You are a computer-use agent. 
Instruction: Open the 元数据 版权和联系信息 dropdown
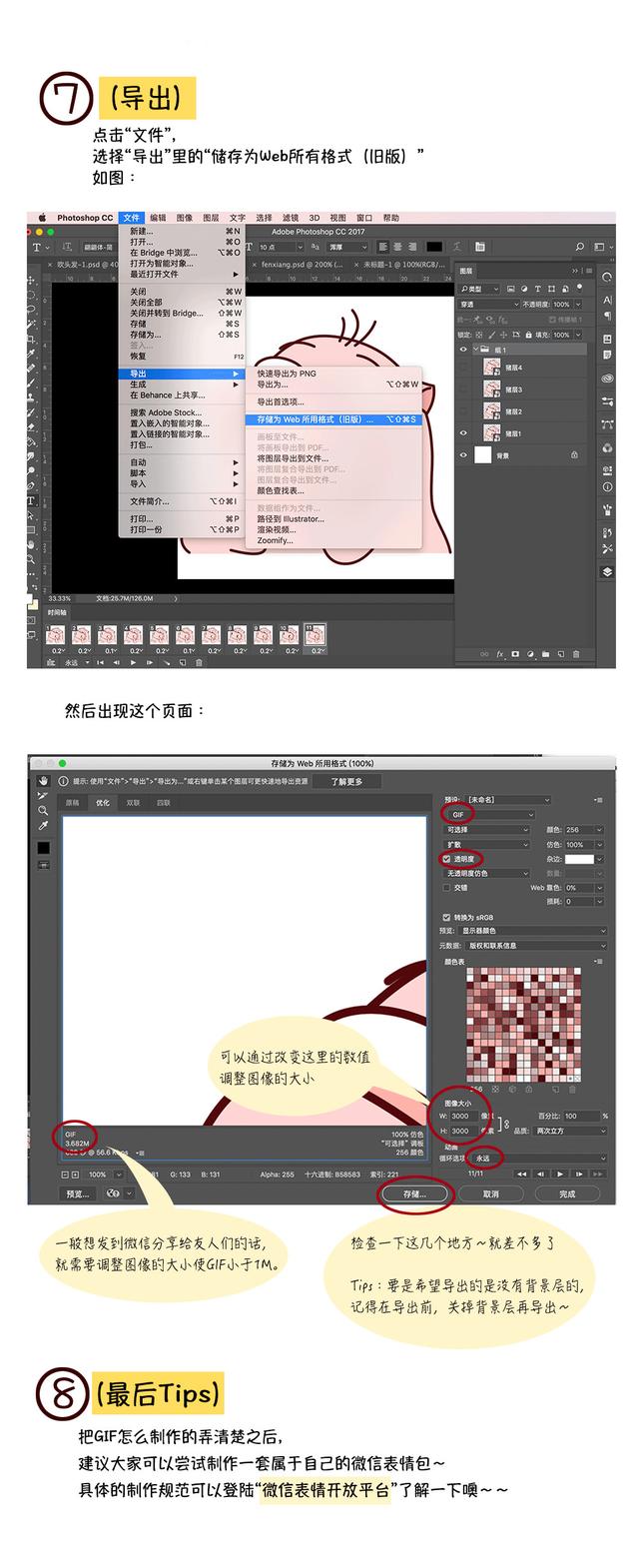click(538, 945)
